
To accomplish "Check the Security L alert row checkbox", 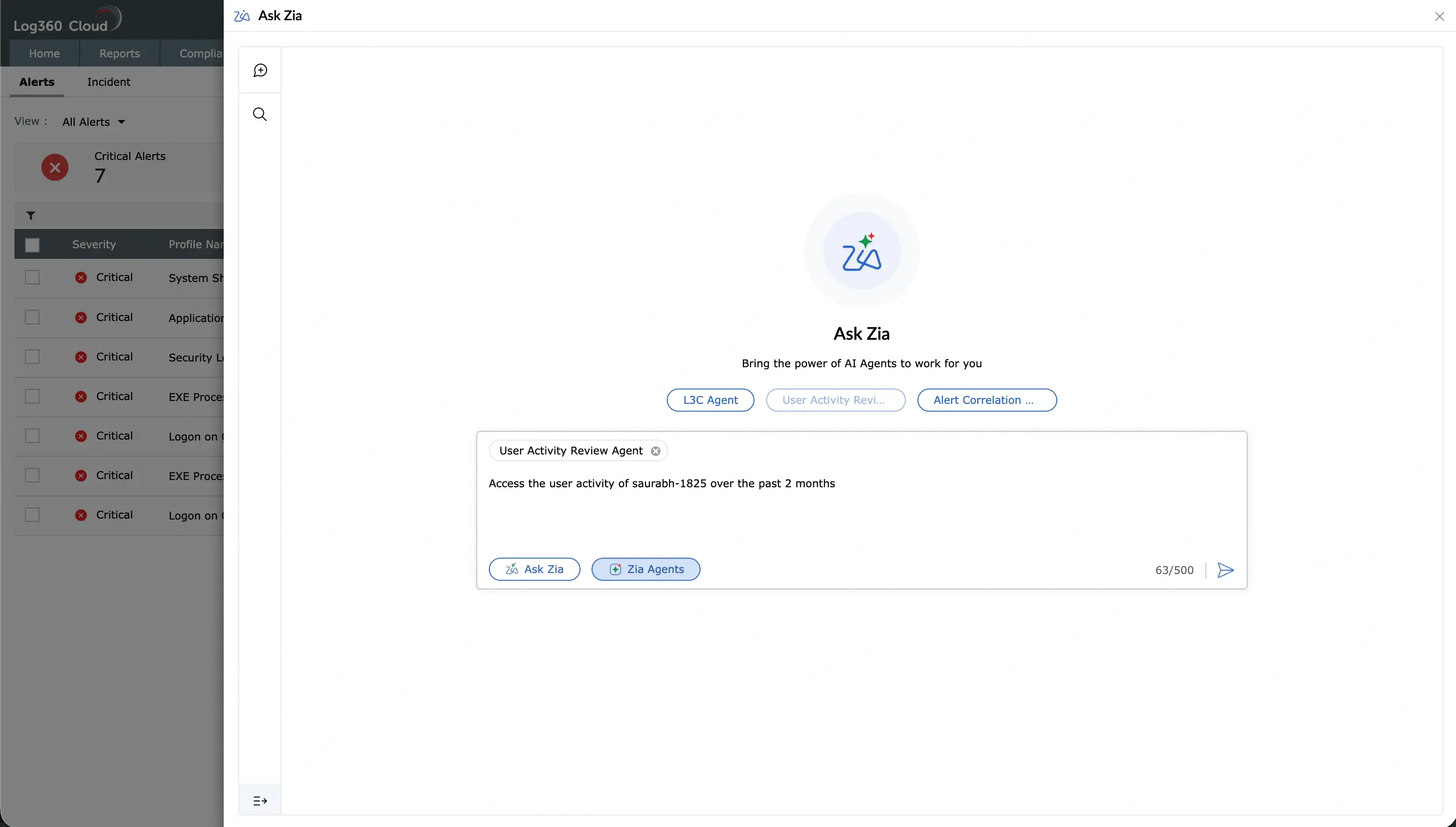I will (x=32, y=357).
